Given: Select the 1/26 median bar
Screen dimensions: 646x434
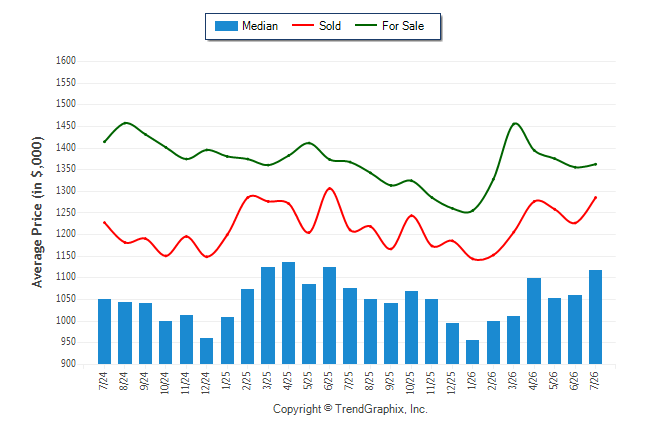Looking at the screenshot, I should pos(473,352).
